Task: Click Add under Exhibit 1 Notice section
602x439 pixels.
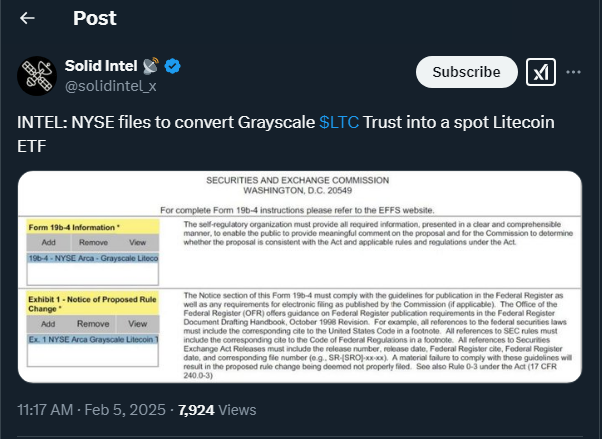Action: (48, 324)
